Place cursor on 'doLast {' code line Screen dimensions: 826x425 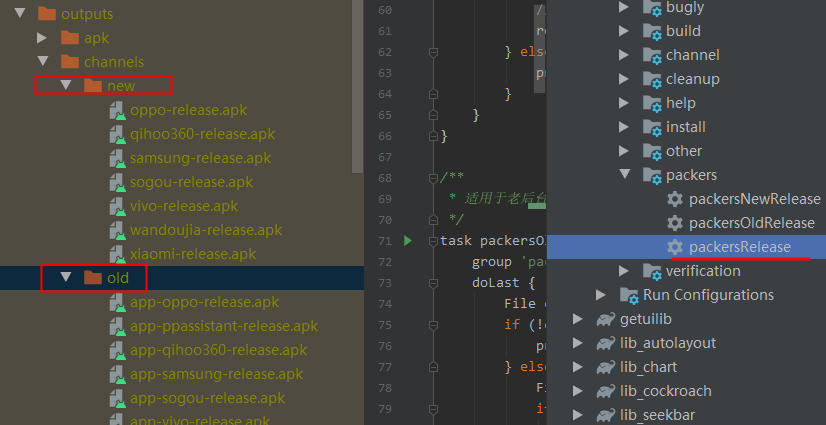503,283
